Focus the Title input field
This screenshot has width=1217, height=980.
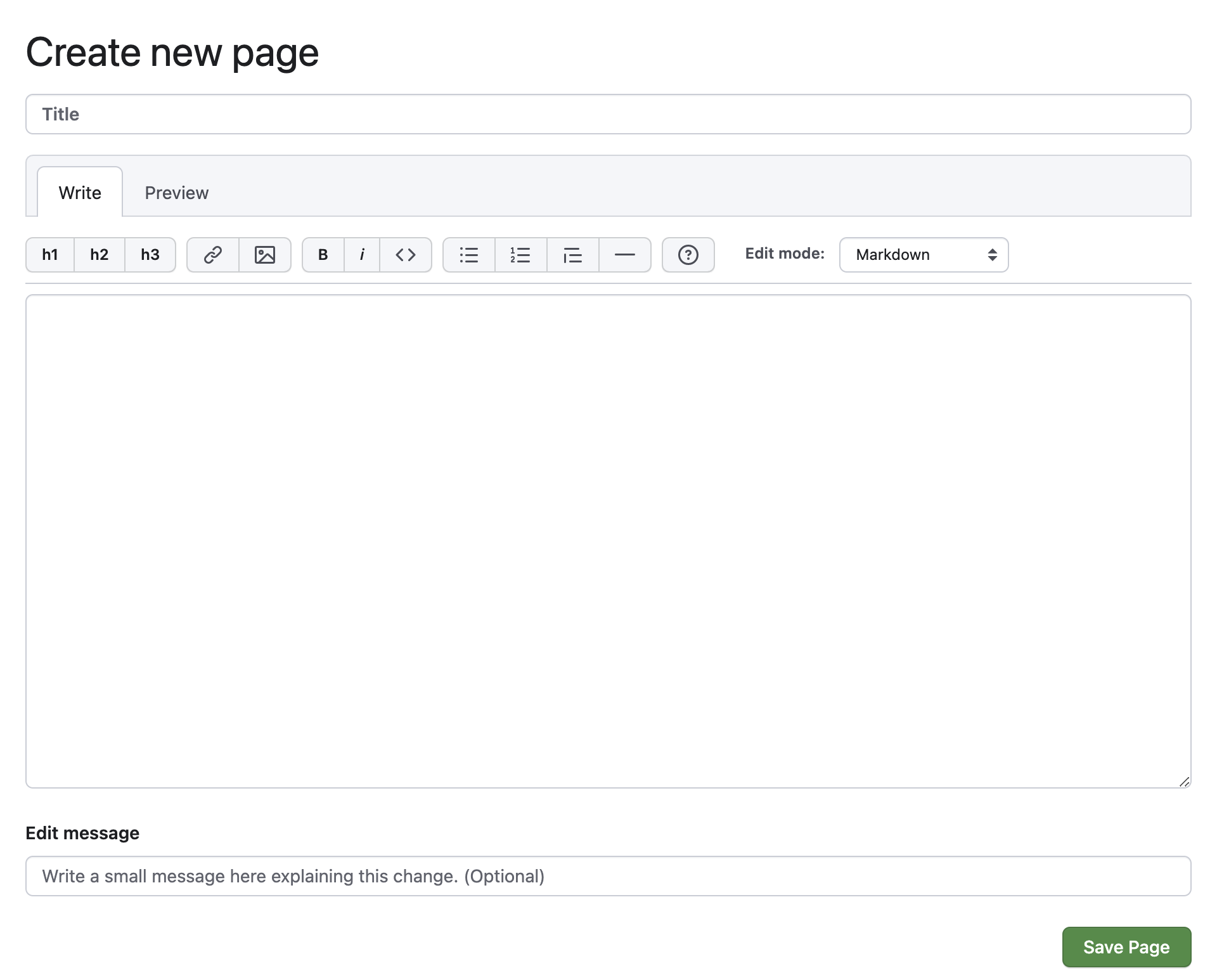click(x=608, y=114)
